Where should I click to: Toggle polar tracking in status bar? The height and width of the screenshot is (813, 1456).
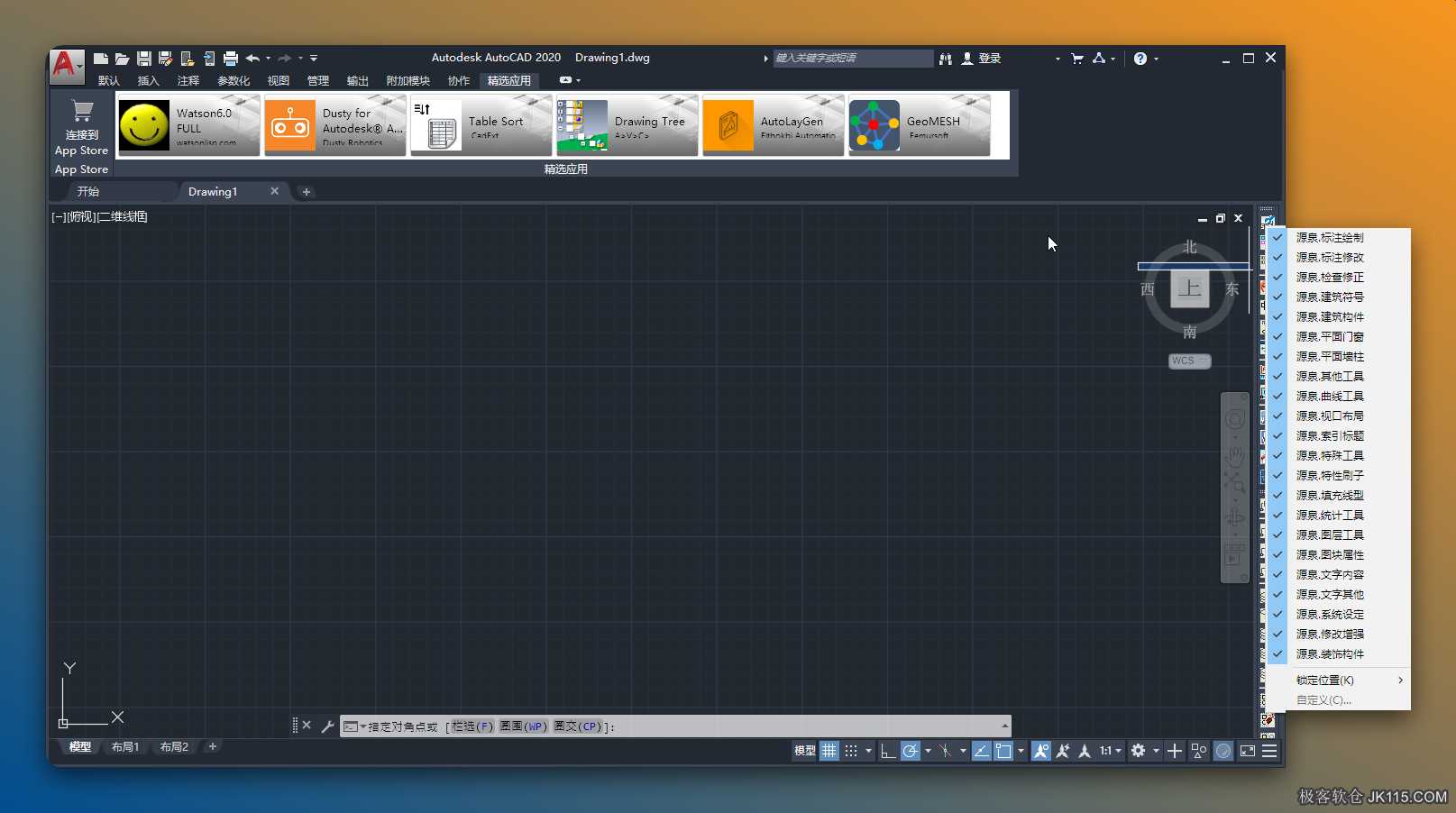pyautogui.click(x=911, y=751)
